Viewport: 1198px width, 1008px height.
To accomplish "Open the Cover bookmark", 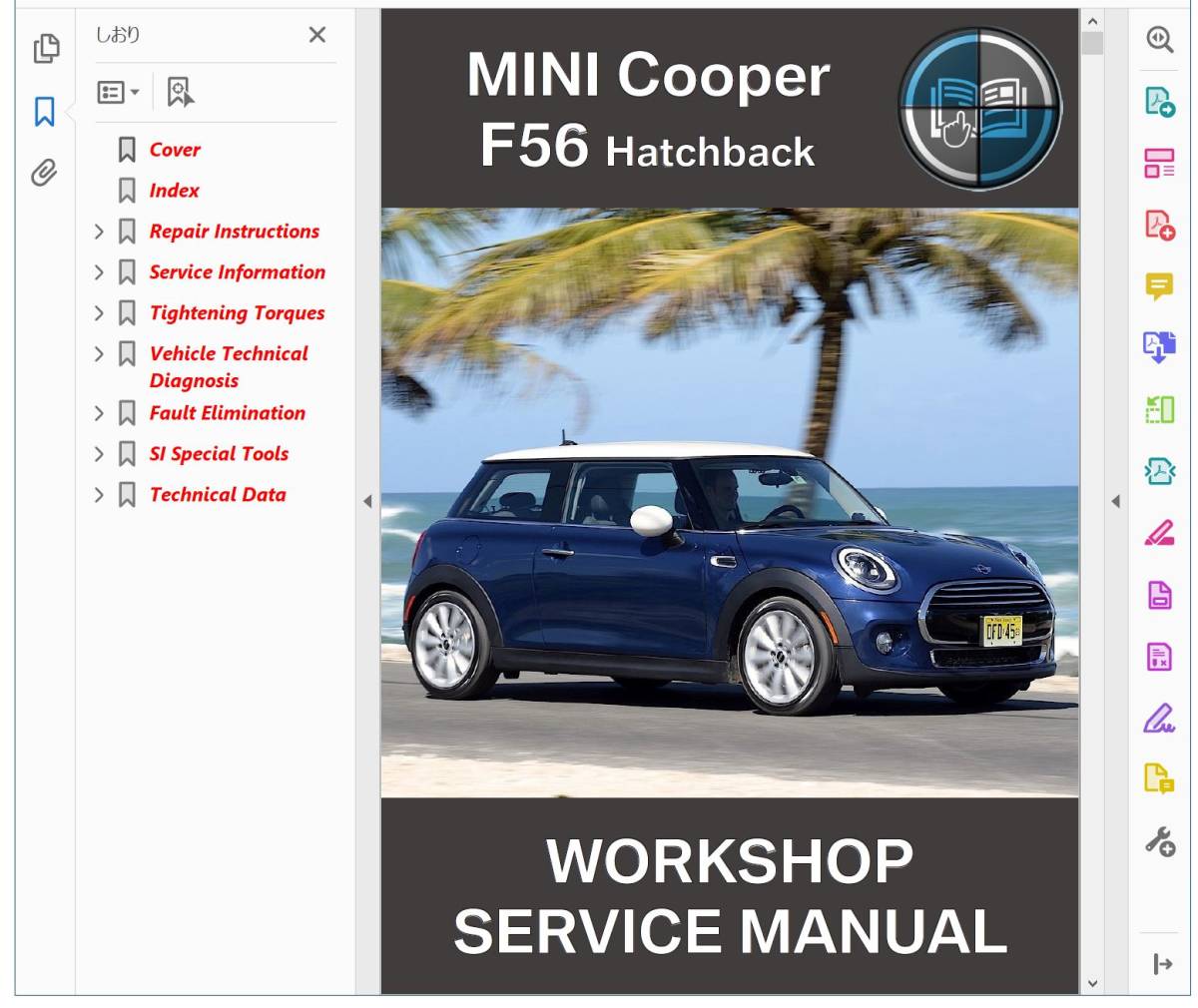I will click(x=175, y=150).
